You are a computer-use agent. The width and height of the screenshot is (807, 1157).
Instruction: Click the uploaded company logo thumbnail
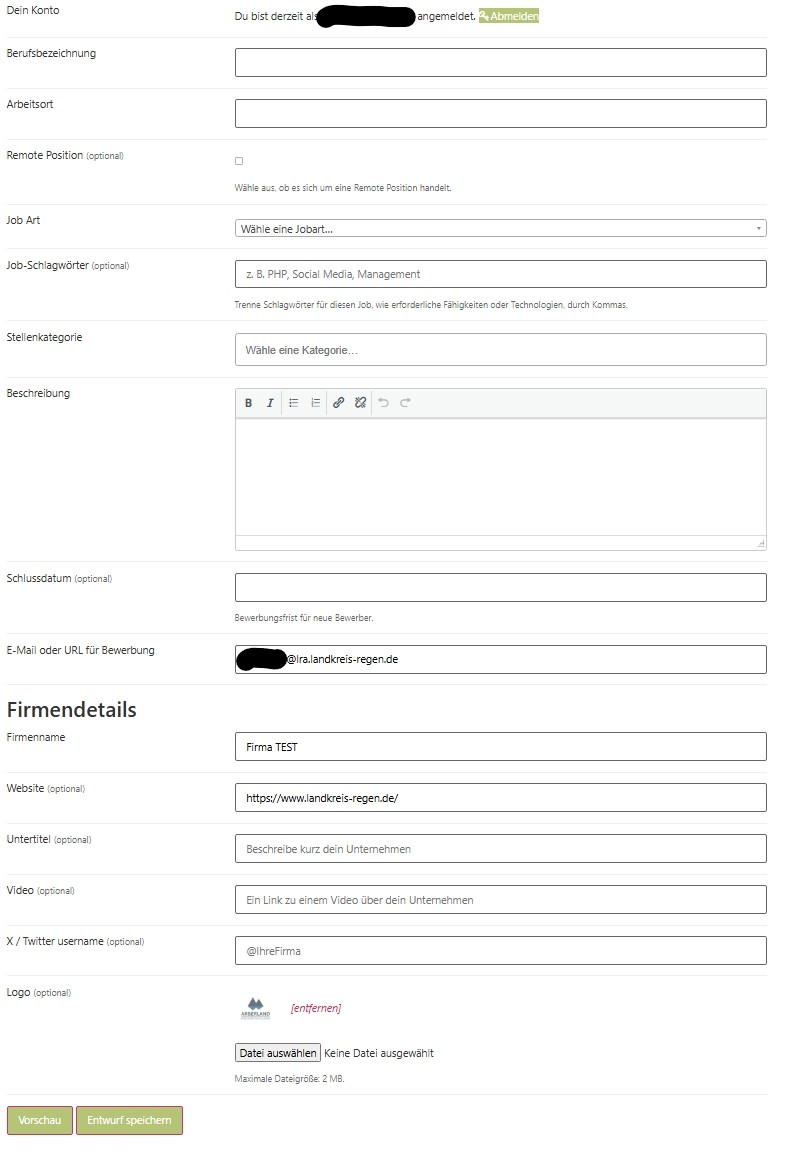255,1008
